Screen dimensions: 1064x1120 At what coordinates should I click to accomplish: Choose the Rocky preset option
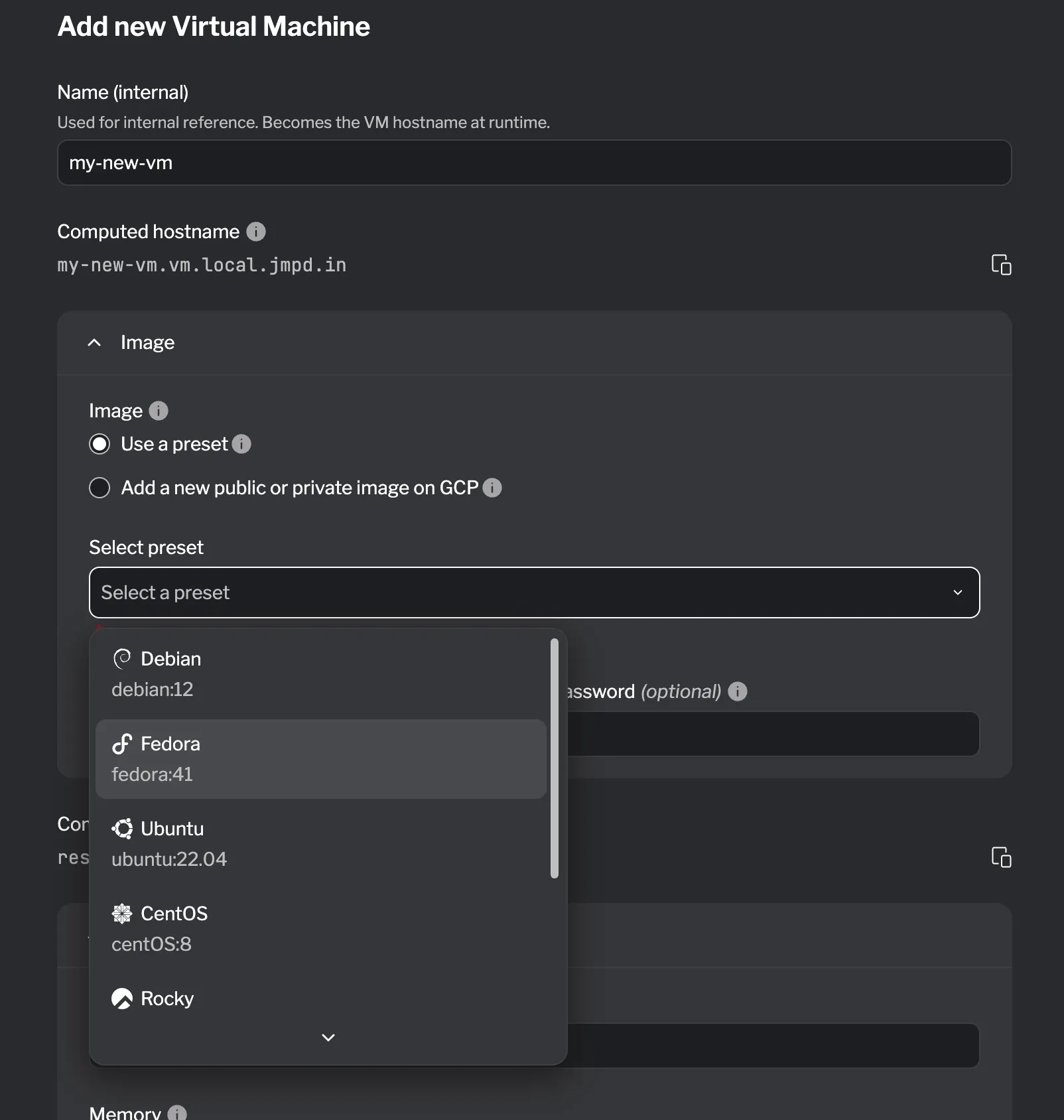point(321,999)
